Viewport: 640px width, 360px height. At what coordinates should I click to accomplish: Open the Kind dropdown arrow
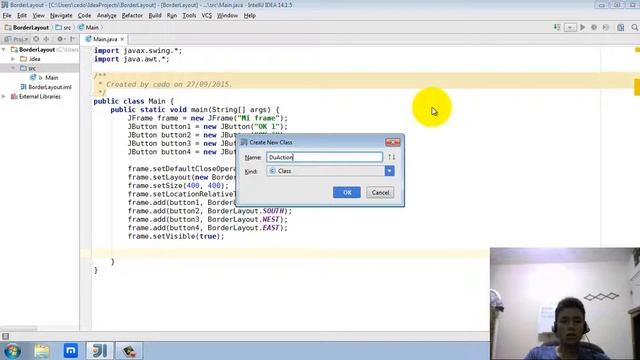[x=389, y=171]
